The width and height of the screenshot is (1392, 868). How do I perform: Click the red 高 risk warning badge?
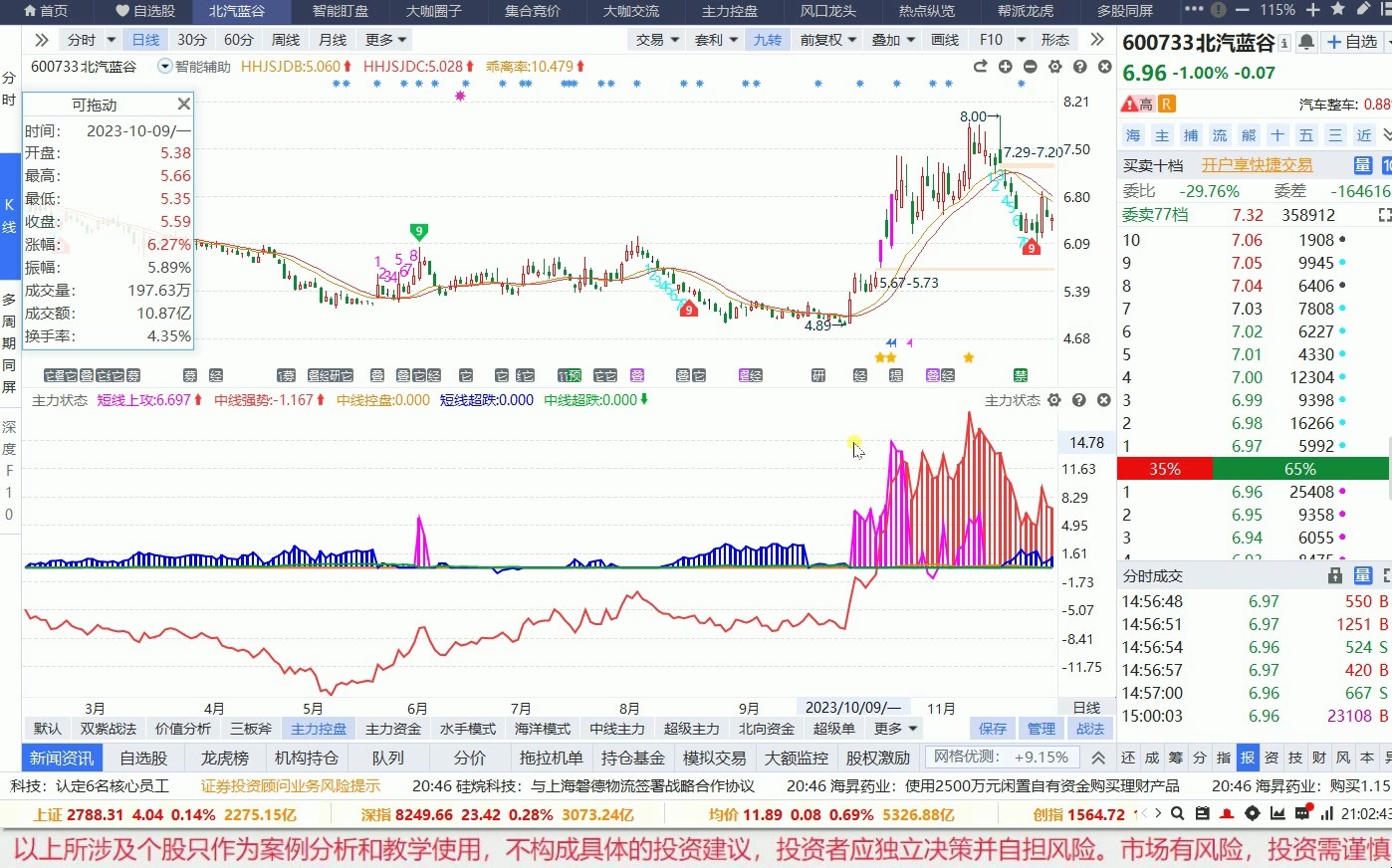coord(1138,104)
